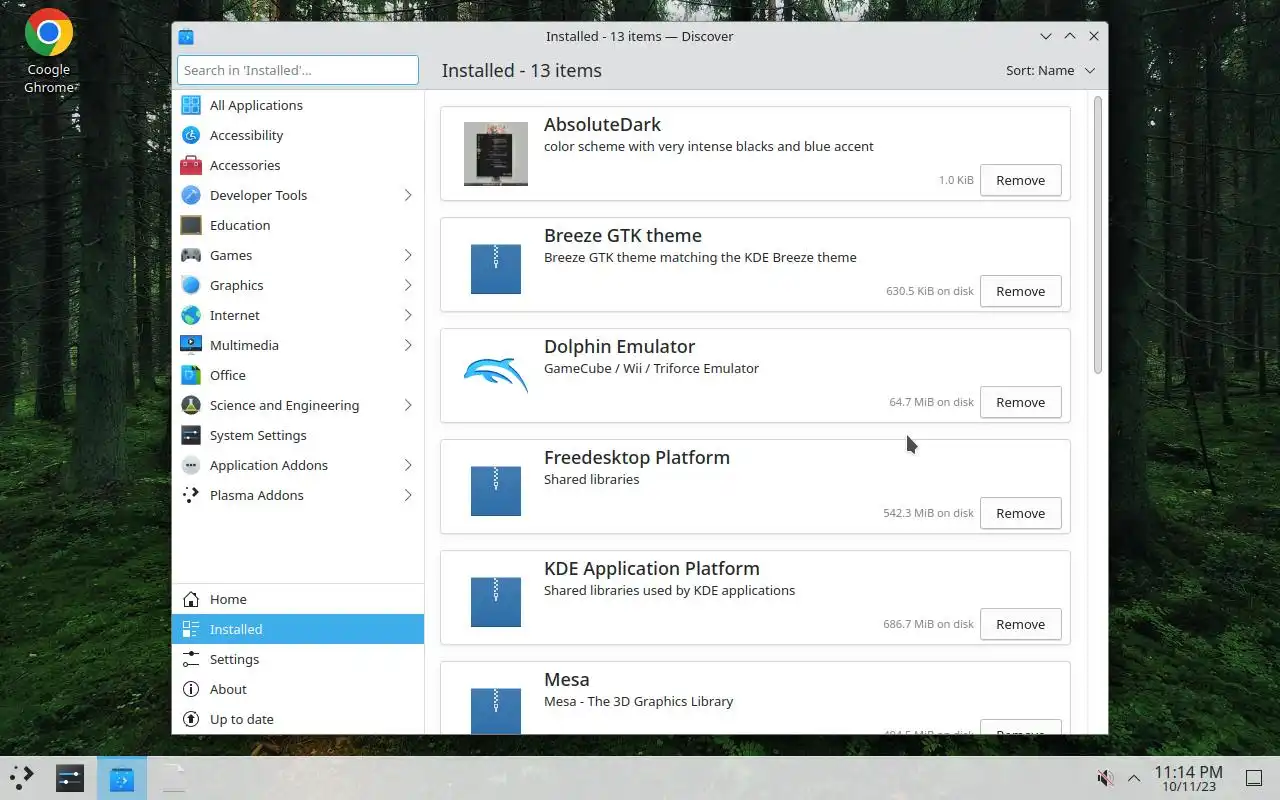Select the Multimedia monitor icon
1280x800 pixels.
pyautogui.click(x=191, y=345)
